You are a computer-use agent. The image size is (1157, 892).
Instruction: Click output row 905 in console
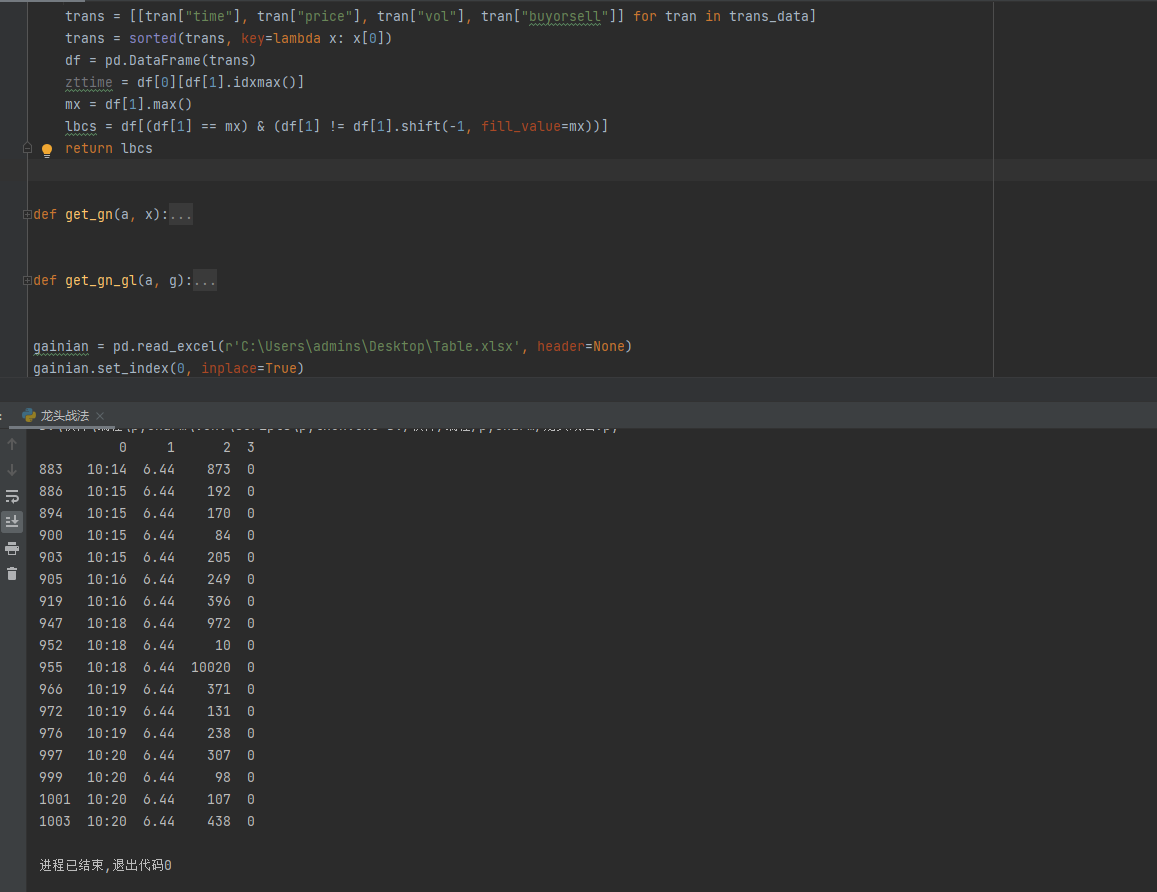point(147,580)
